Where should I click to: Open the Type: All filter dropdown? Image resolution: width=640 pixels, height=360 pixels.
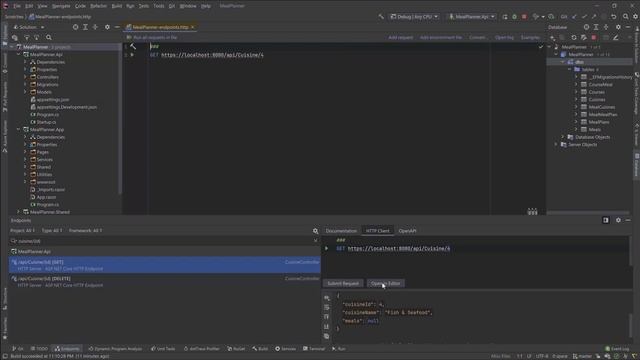coord(52,231)
